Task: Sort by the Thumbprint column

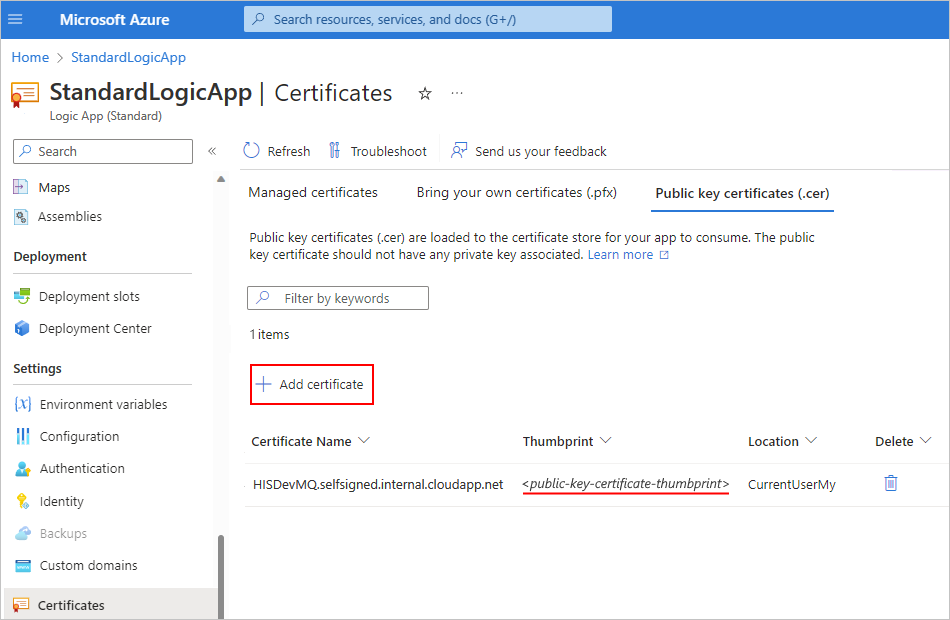Action: (x=567, y=441)
